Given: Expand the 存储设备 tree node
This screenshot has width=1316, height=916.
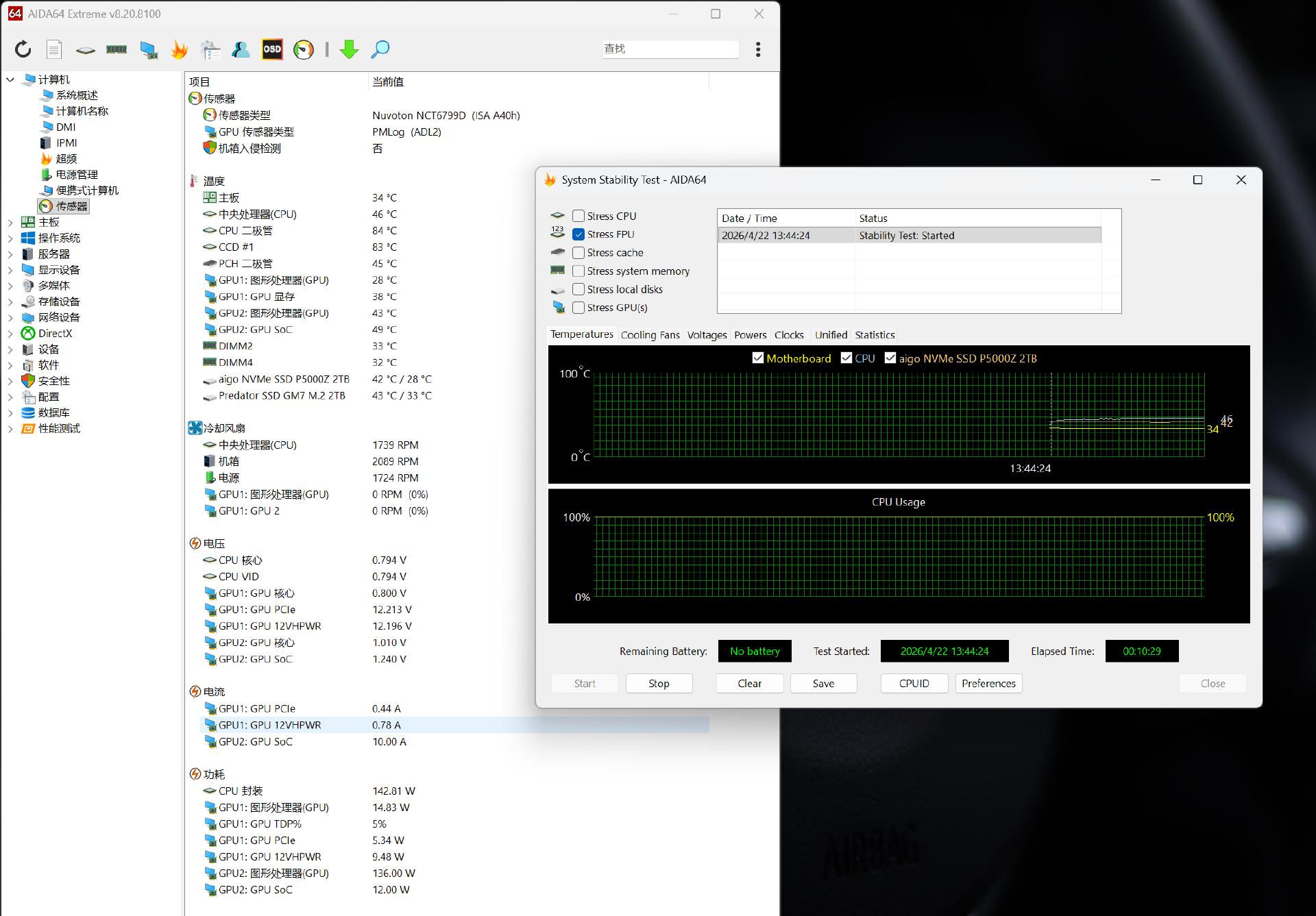Looking at the screenshot, I should [10, 301].
